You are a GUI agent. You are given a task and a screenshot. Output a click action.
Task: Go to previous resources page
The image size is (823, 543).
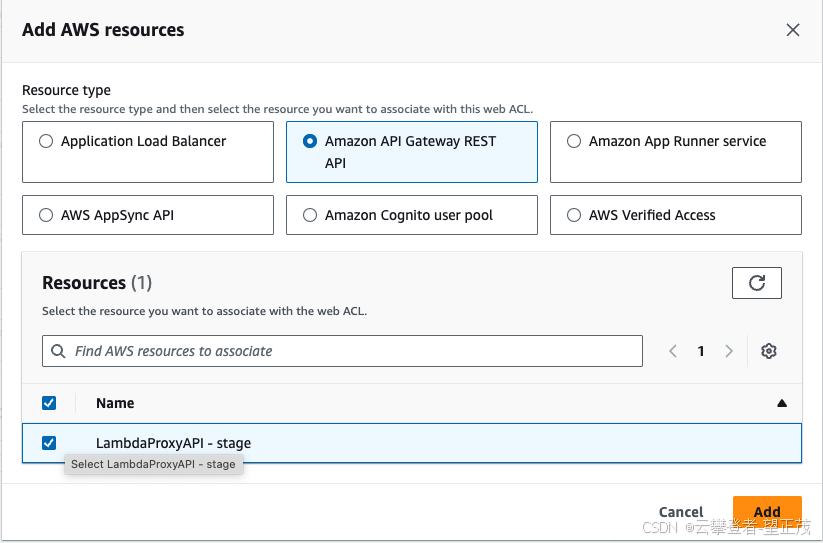[x=673, y=351]
